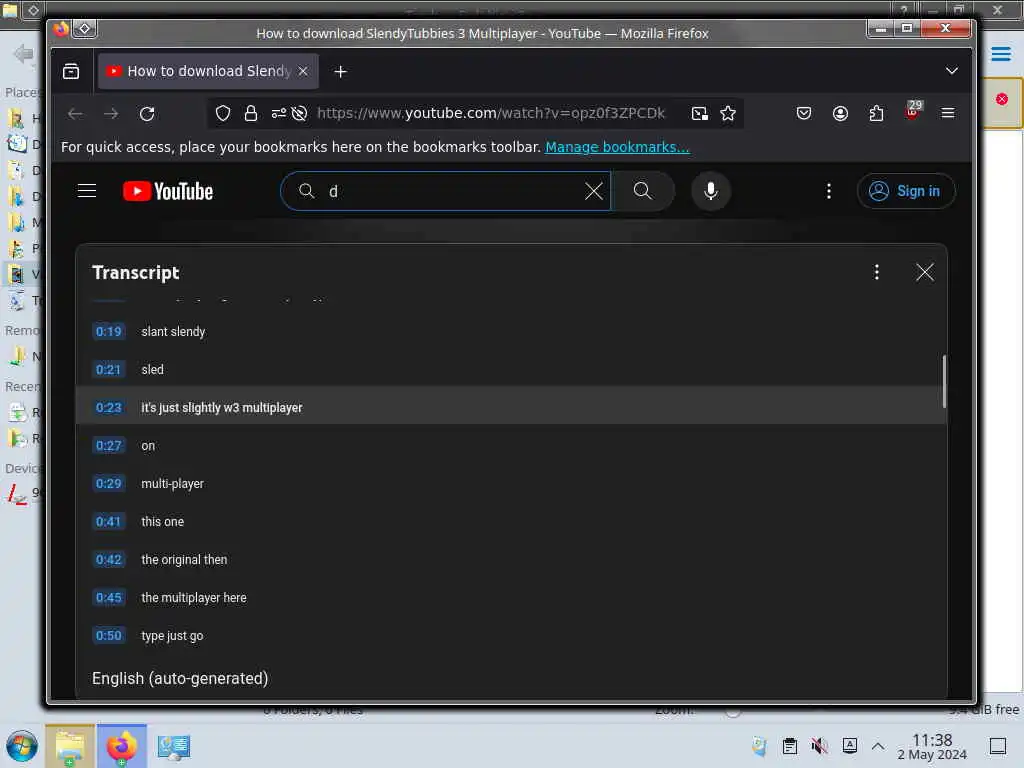Open tracking protection shield icon

(x=223, y=114)
